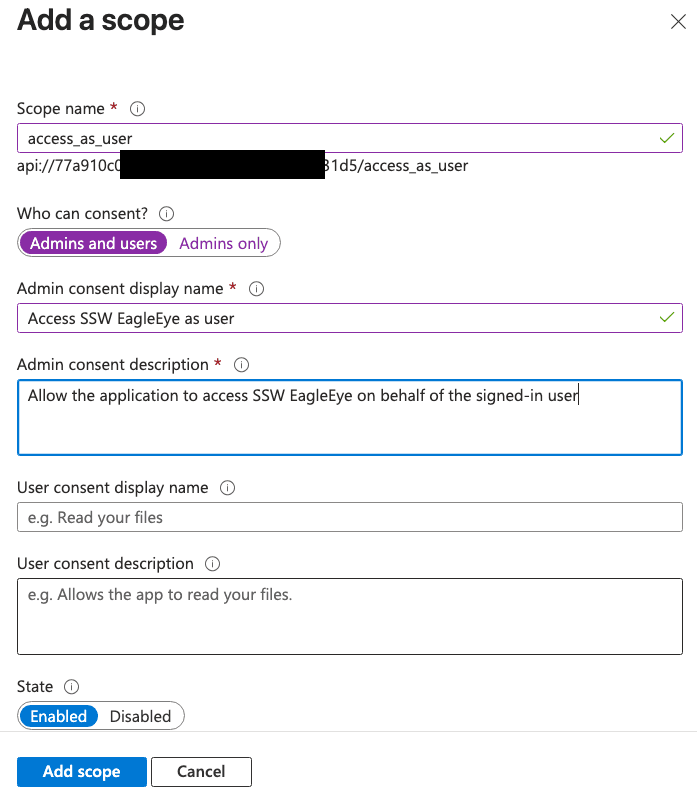
Task: Focus the Admin consent description text area
Action: (349, 417)
